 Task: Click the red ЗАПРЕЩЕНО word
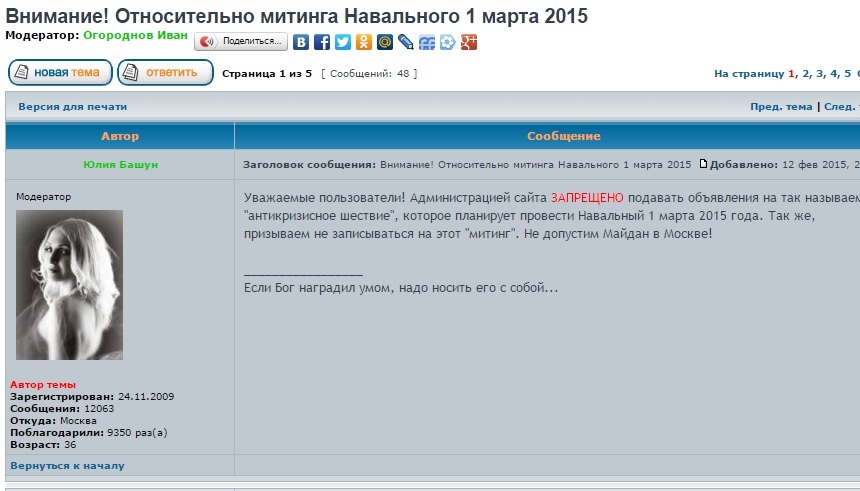point(587,197)
